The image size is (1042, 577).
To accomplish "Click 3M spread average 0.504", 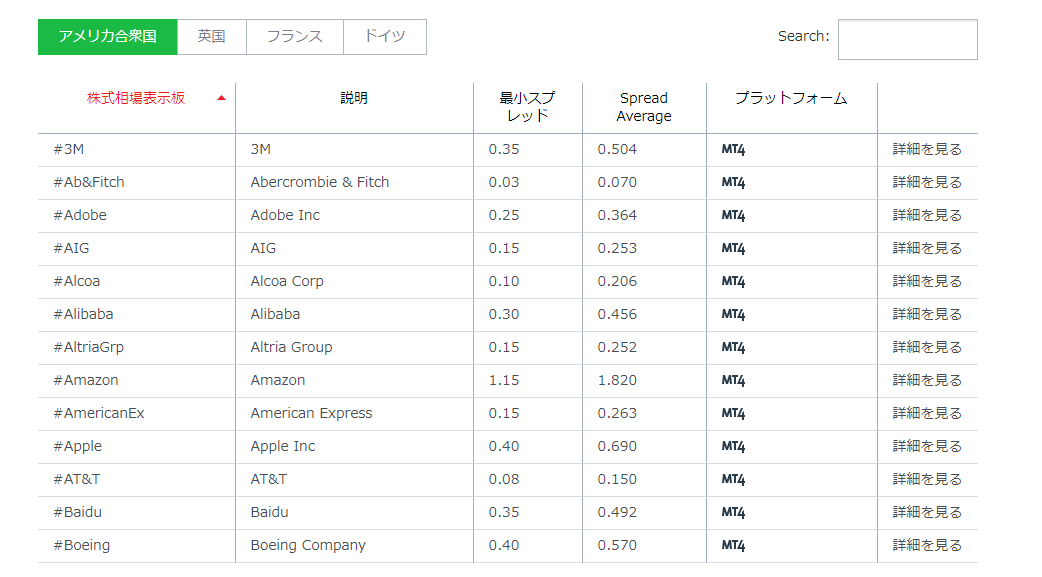I will [617, 150].
